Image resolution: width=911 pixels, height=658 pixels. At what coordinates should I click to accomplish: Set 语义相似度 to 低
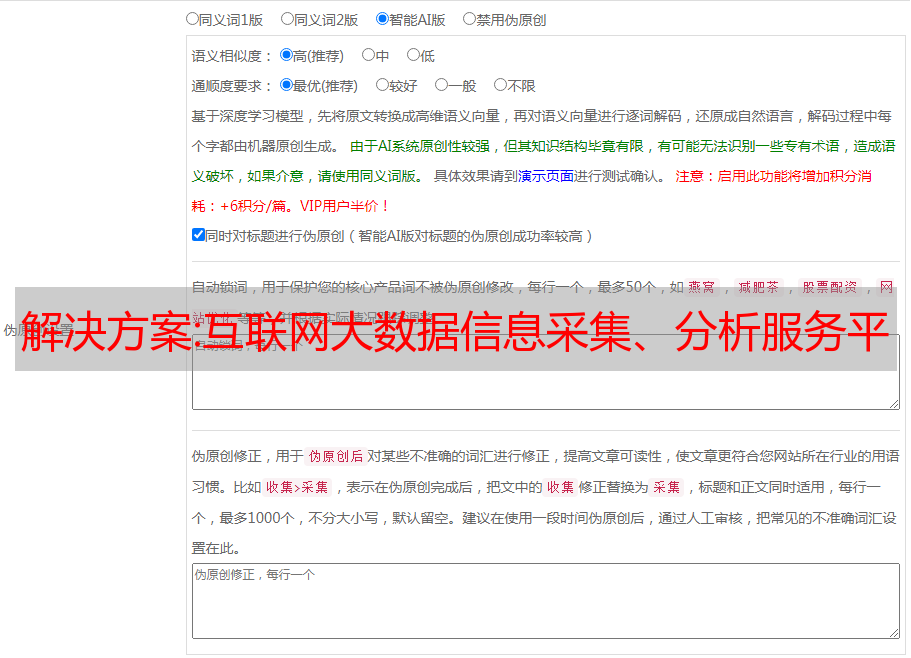click(413, 55)
